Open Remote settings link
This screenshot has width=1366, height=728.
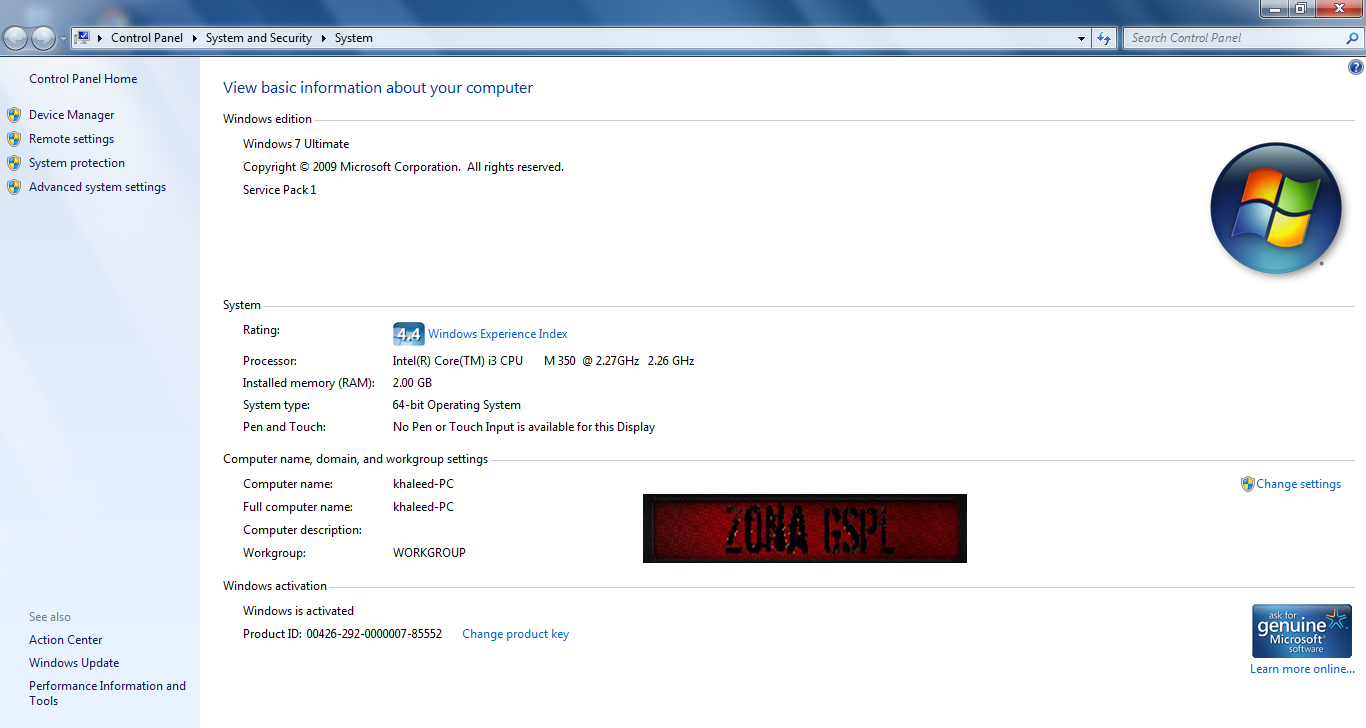72,139
